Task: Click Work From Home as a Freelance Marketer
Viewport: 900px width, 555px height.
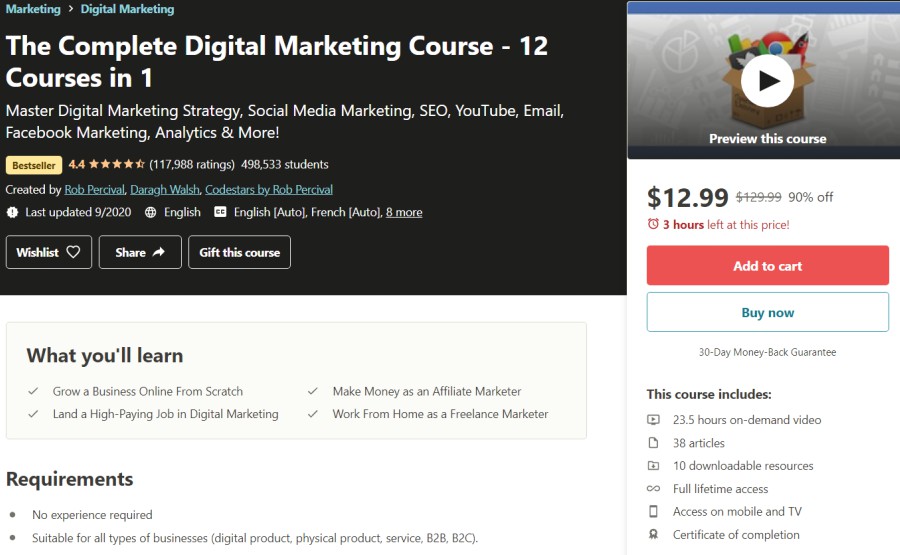Action: 440,414
